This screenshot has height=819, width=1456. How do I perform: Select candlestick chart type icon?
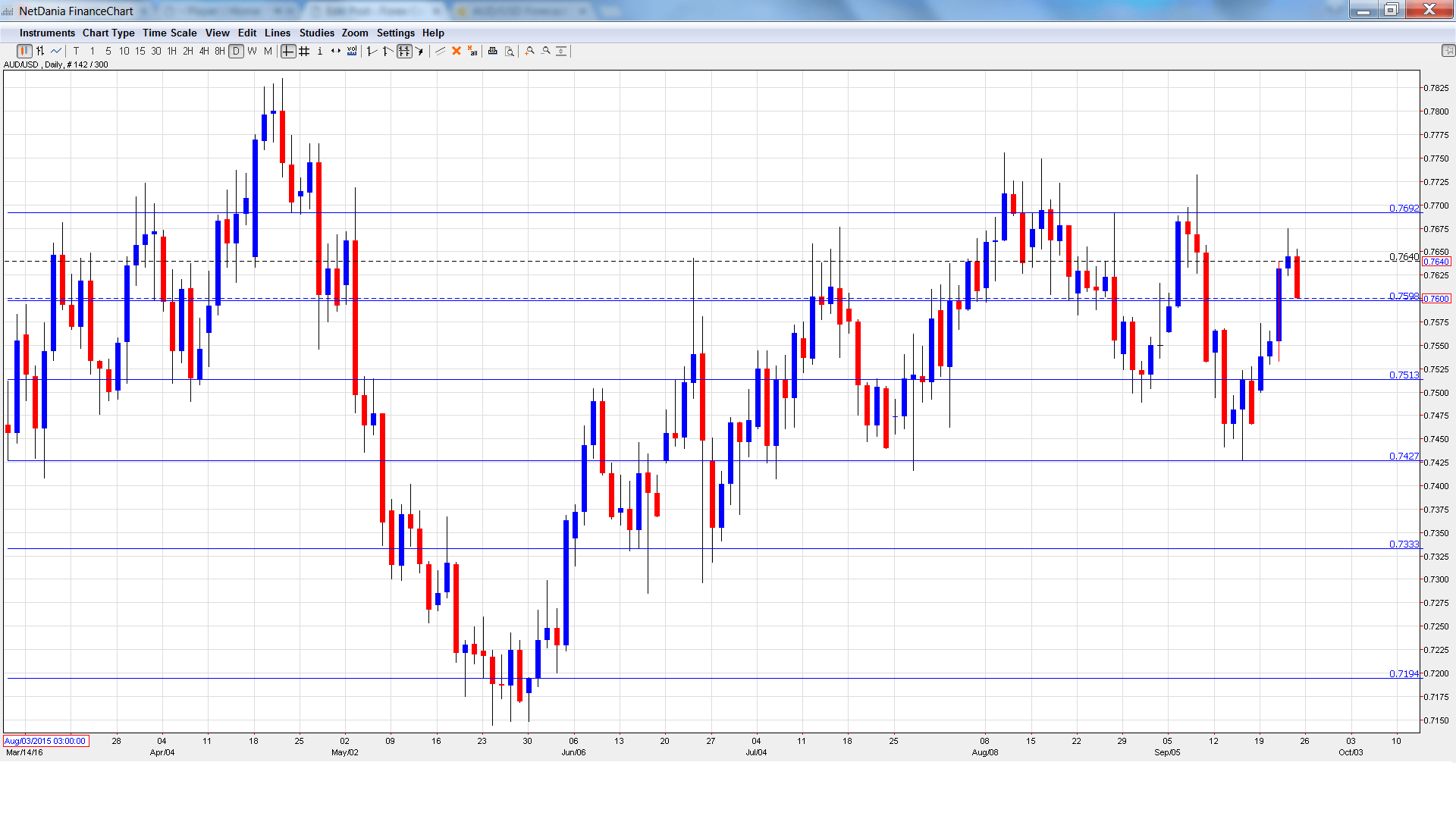point(24,51)
